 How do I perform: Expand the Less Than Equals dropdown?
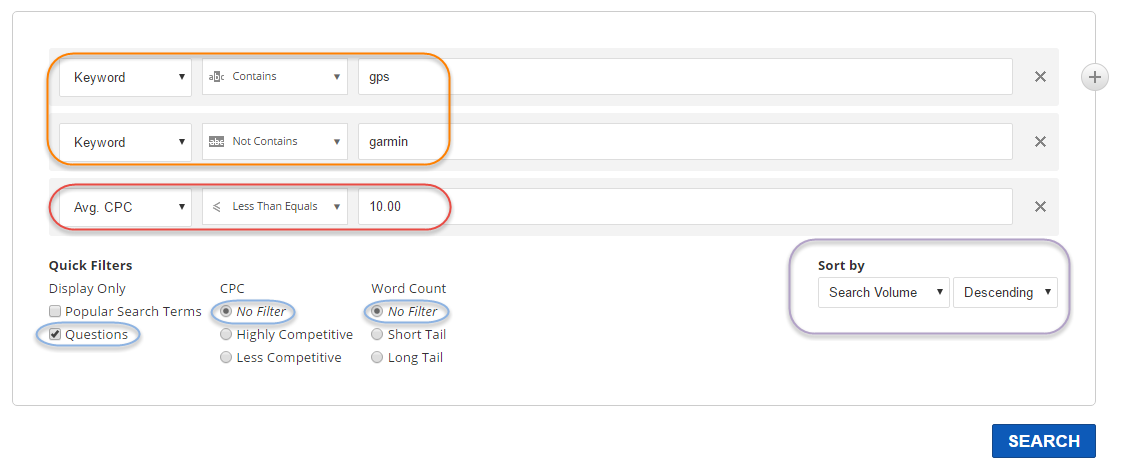click(274, 207)
